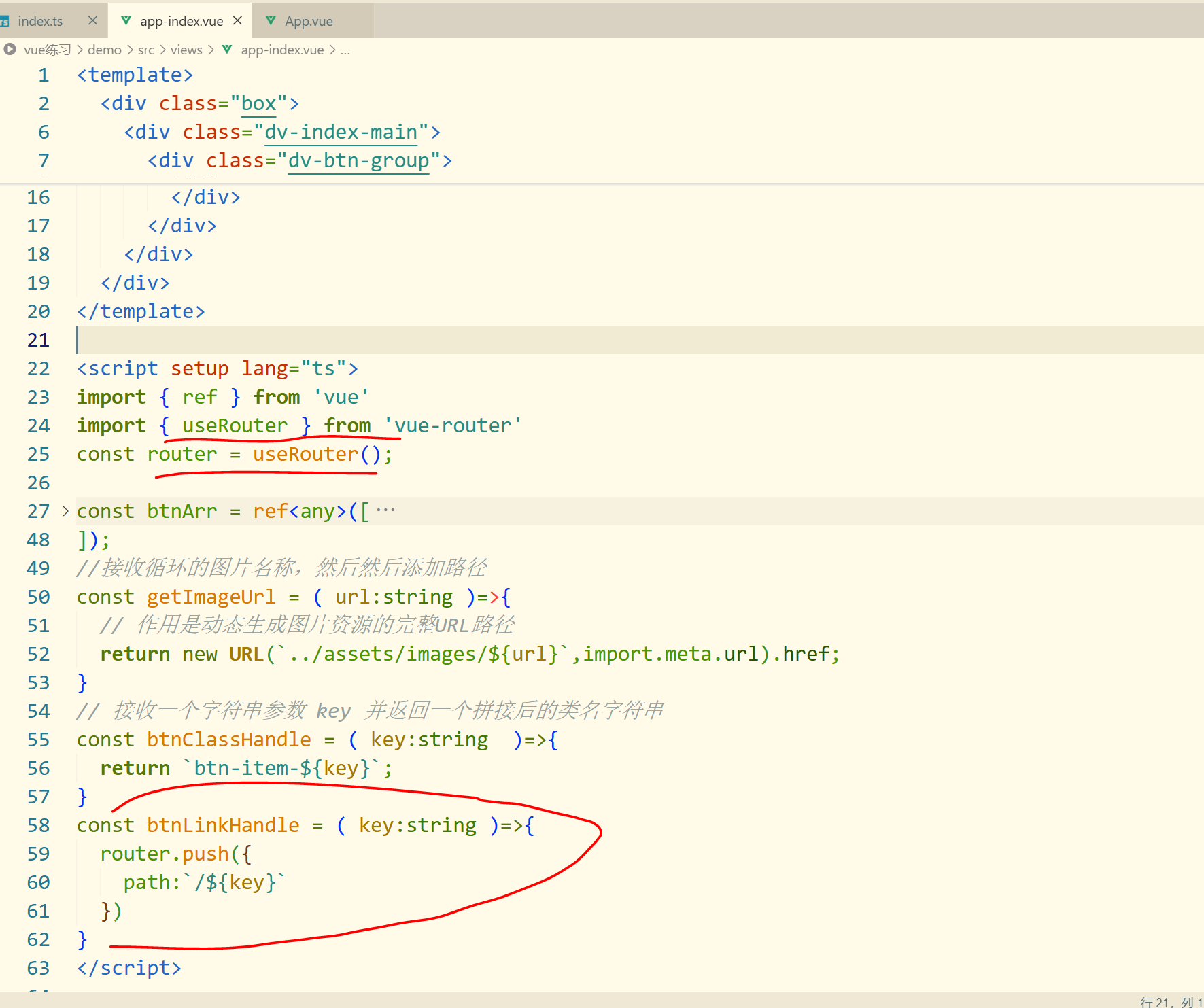
Task: Click the Vue icon on App.vue tab
Action: (x=271, y=21)
